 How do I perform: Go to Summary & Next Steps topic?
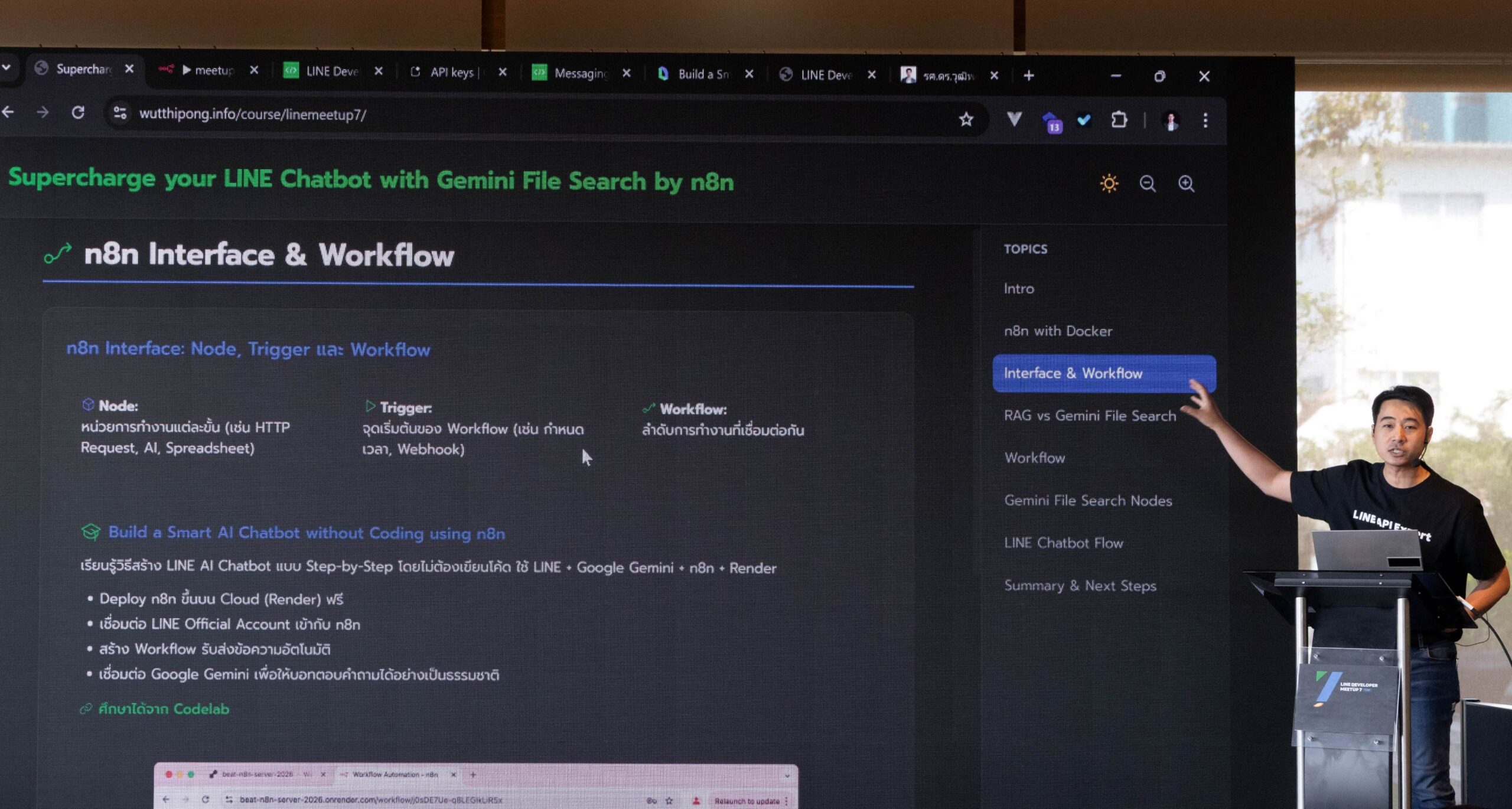[1080, 586]
